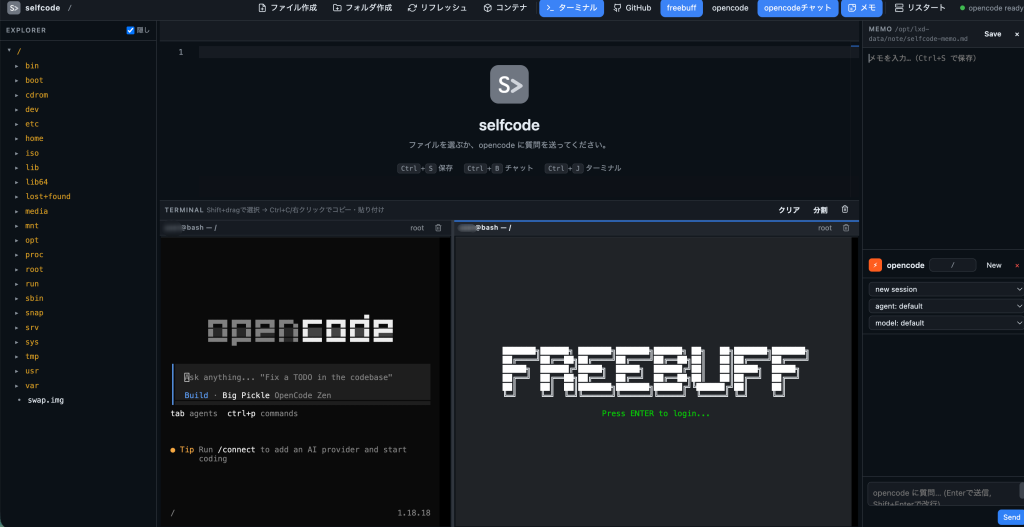Save the memo with Save button
The height and width of the screenshot is (527, 1024).
[x=993, y=34]
